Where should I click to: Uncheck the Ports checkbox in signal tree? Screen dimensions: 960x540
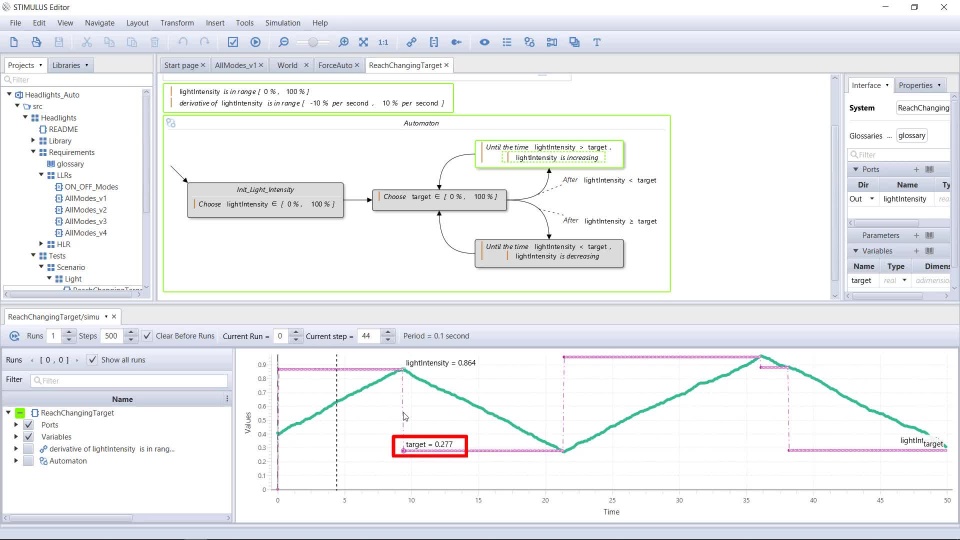pos(28,425)
